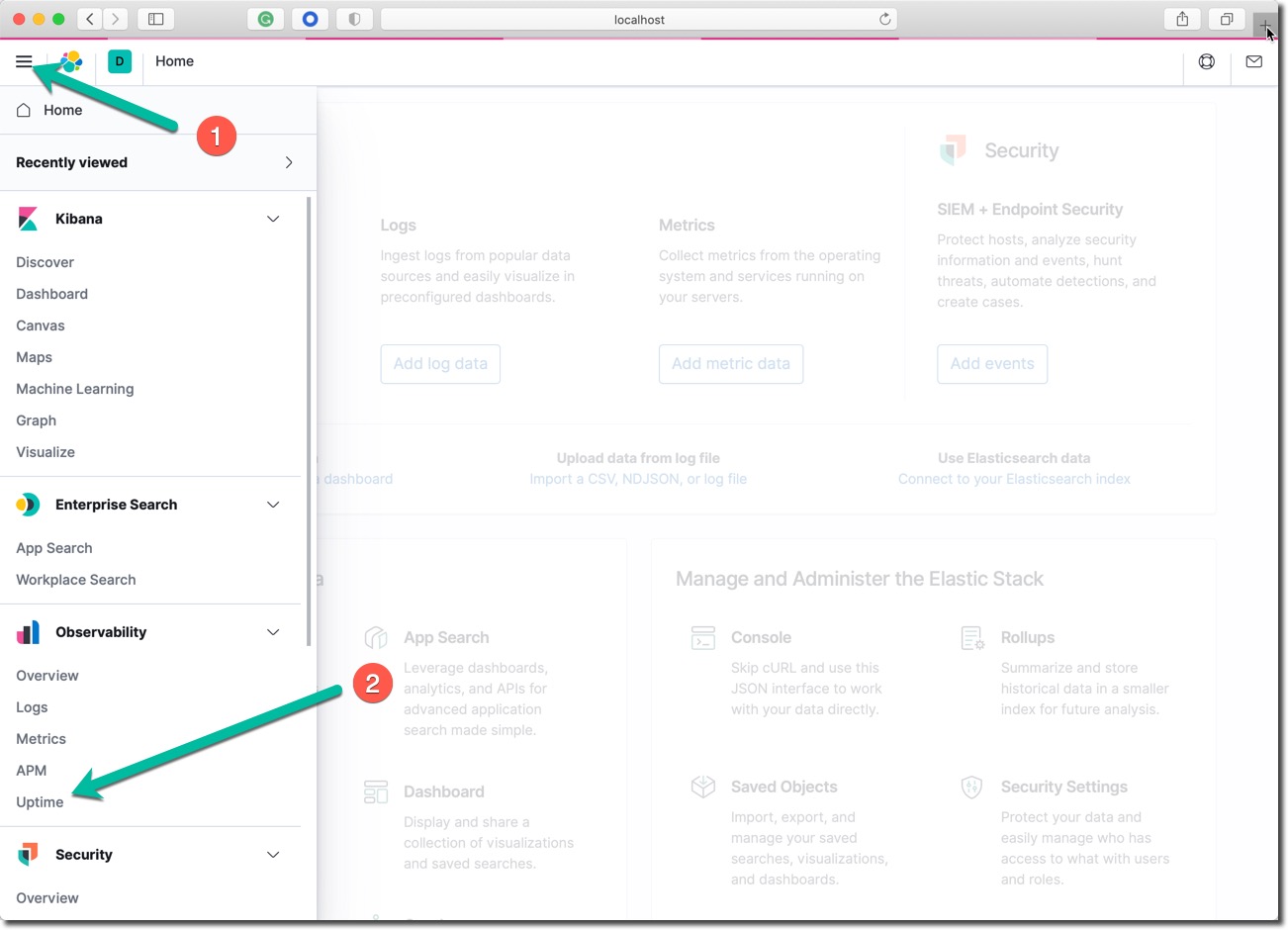
Task: Click the Kibana logo icon
Action: pyautogui.click(x=28, y=219)
